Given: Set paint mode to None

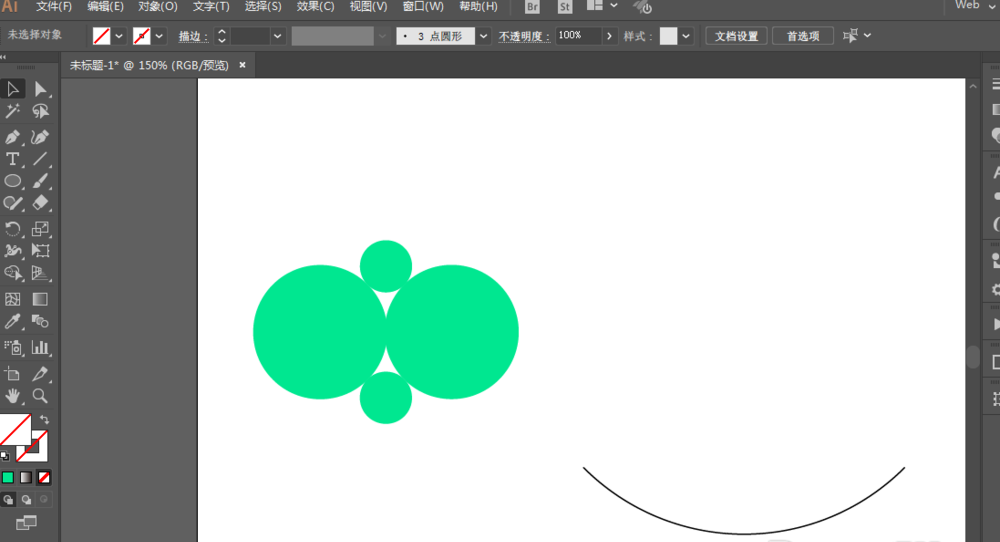Looking at the screenshot, I should [x=44, y=477].
